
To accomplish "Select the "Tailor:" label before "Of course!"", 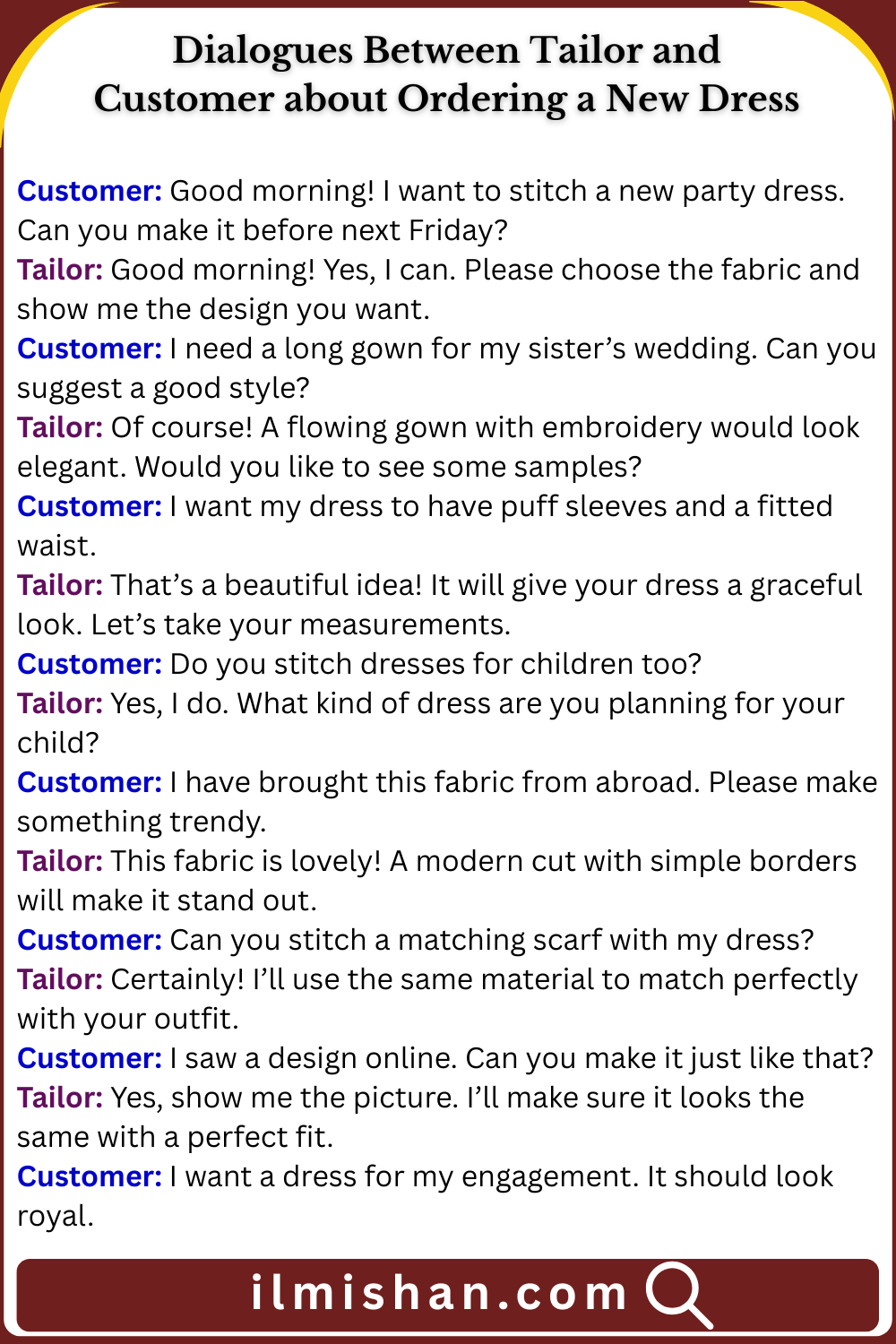I will click(59, 427).
